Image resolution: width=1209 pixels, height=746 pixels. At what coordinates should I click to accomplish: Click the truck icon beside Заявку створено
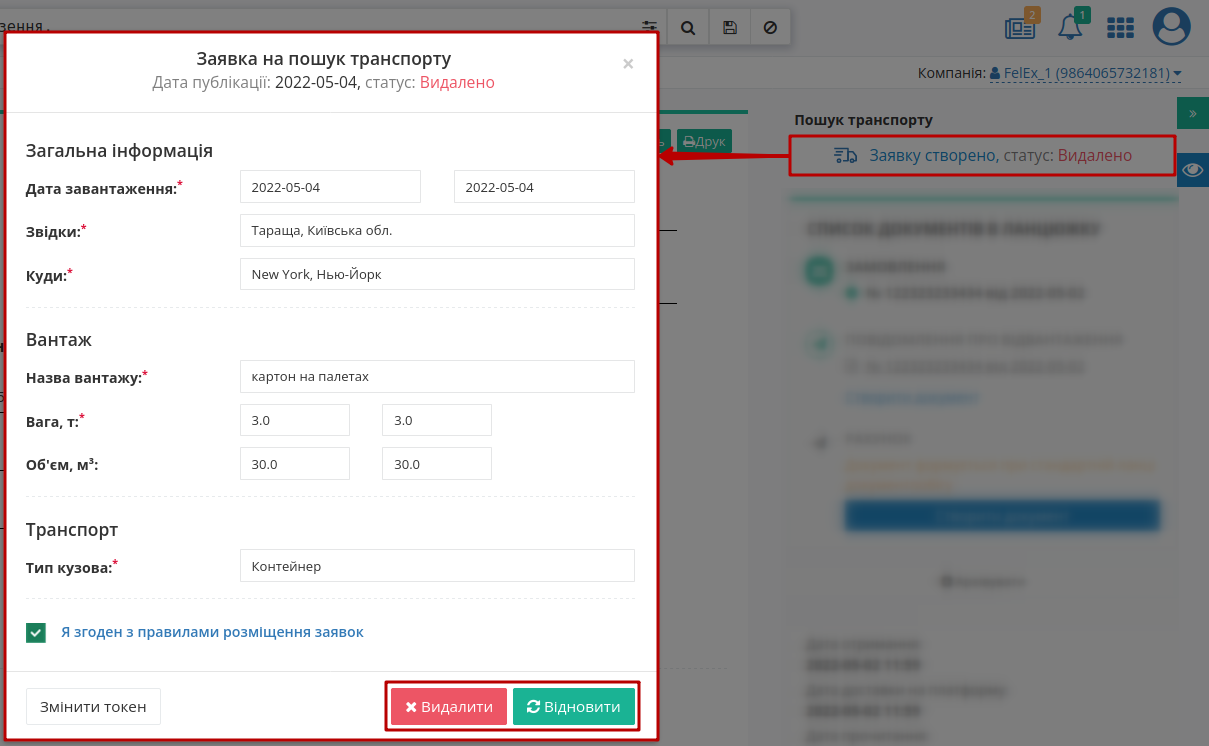(x=846, y=155)
